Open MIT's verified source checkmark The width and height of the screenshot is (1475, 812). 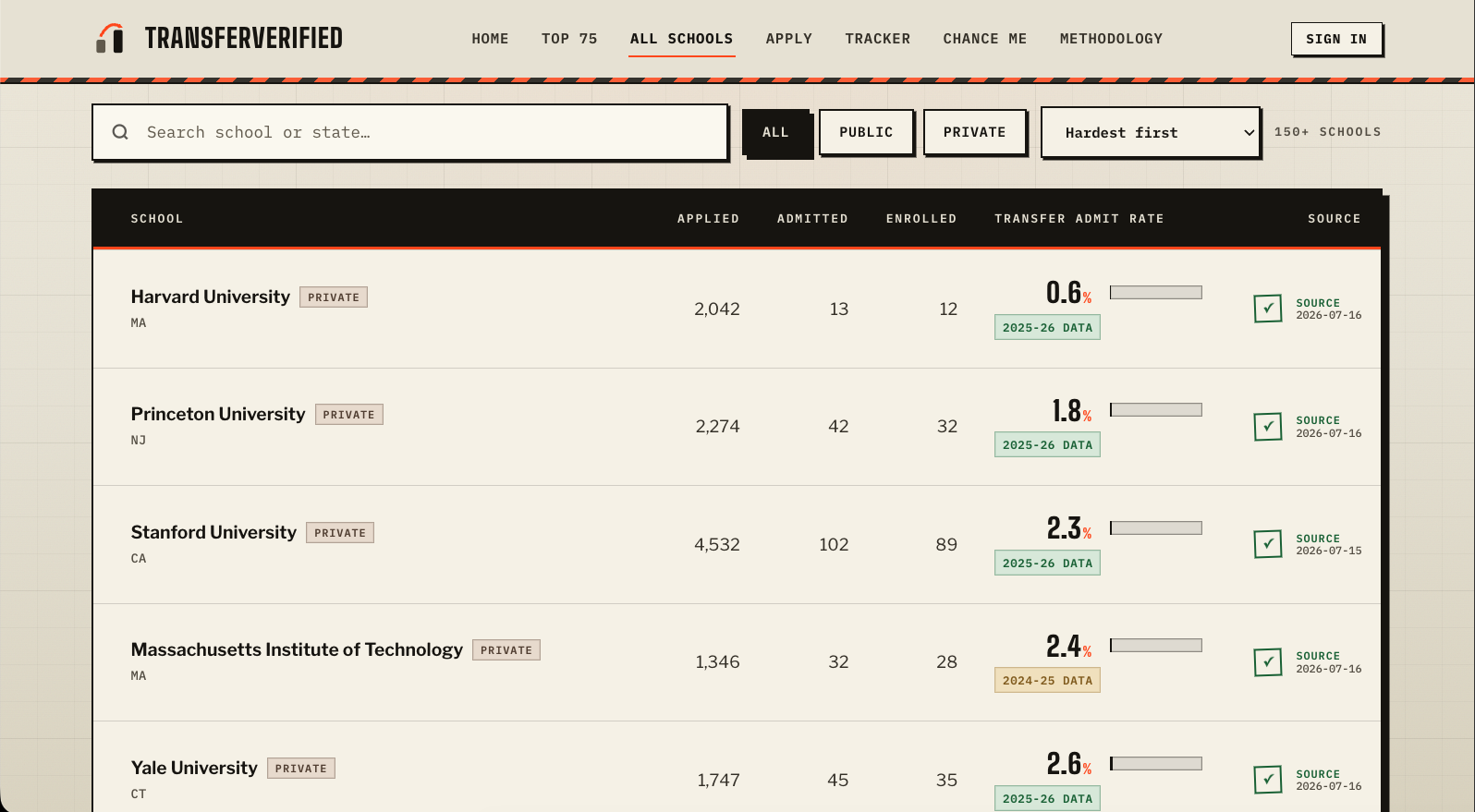1268,662
